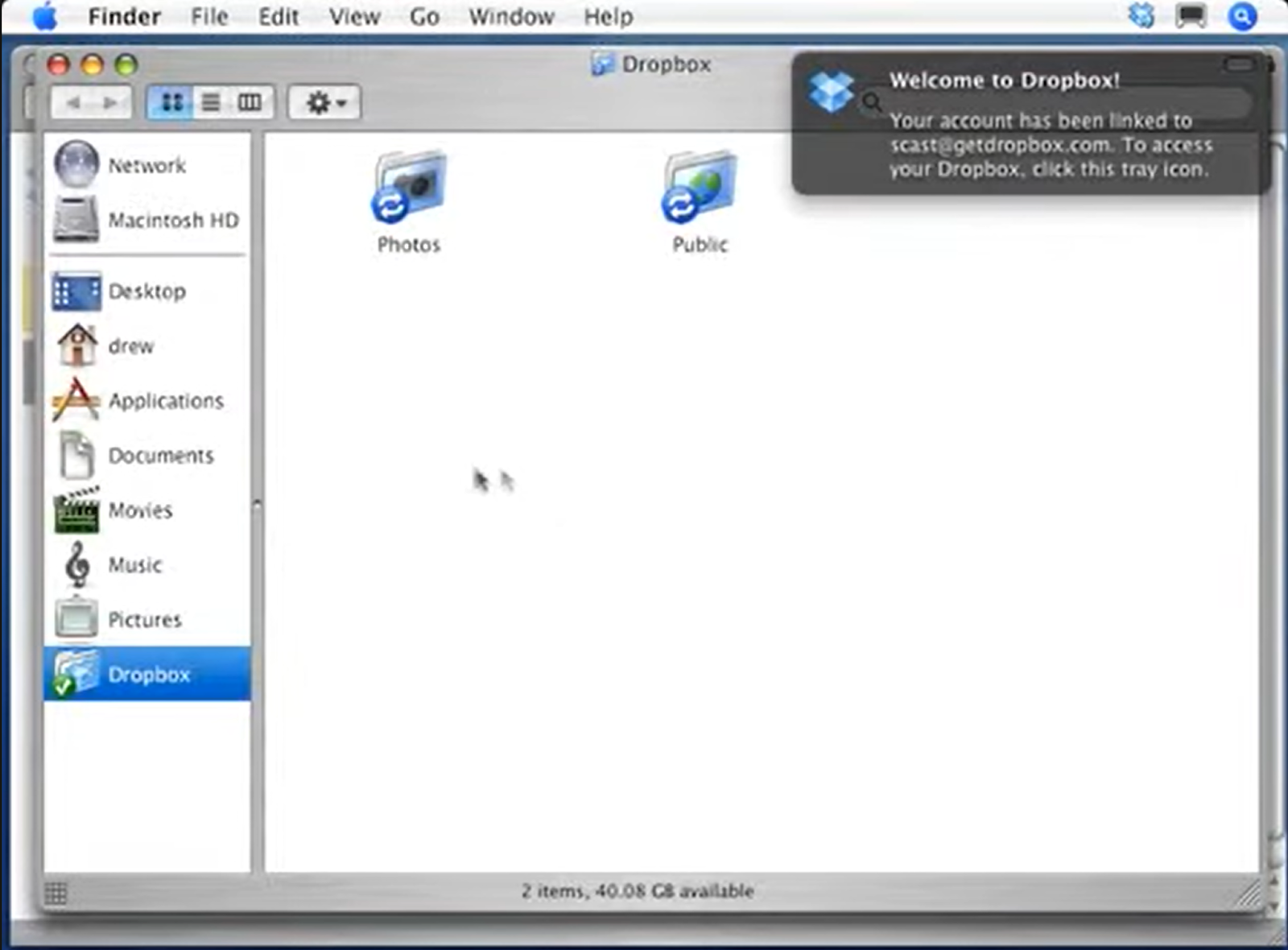Open the Finder menu
The width and height of the screenshot is (1288, 950).
click(x=124, y=16)
